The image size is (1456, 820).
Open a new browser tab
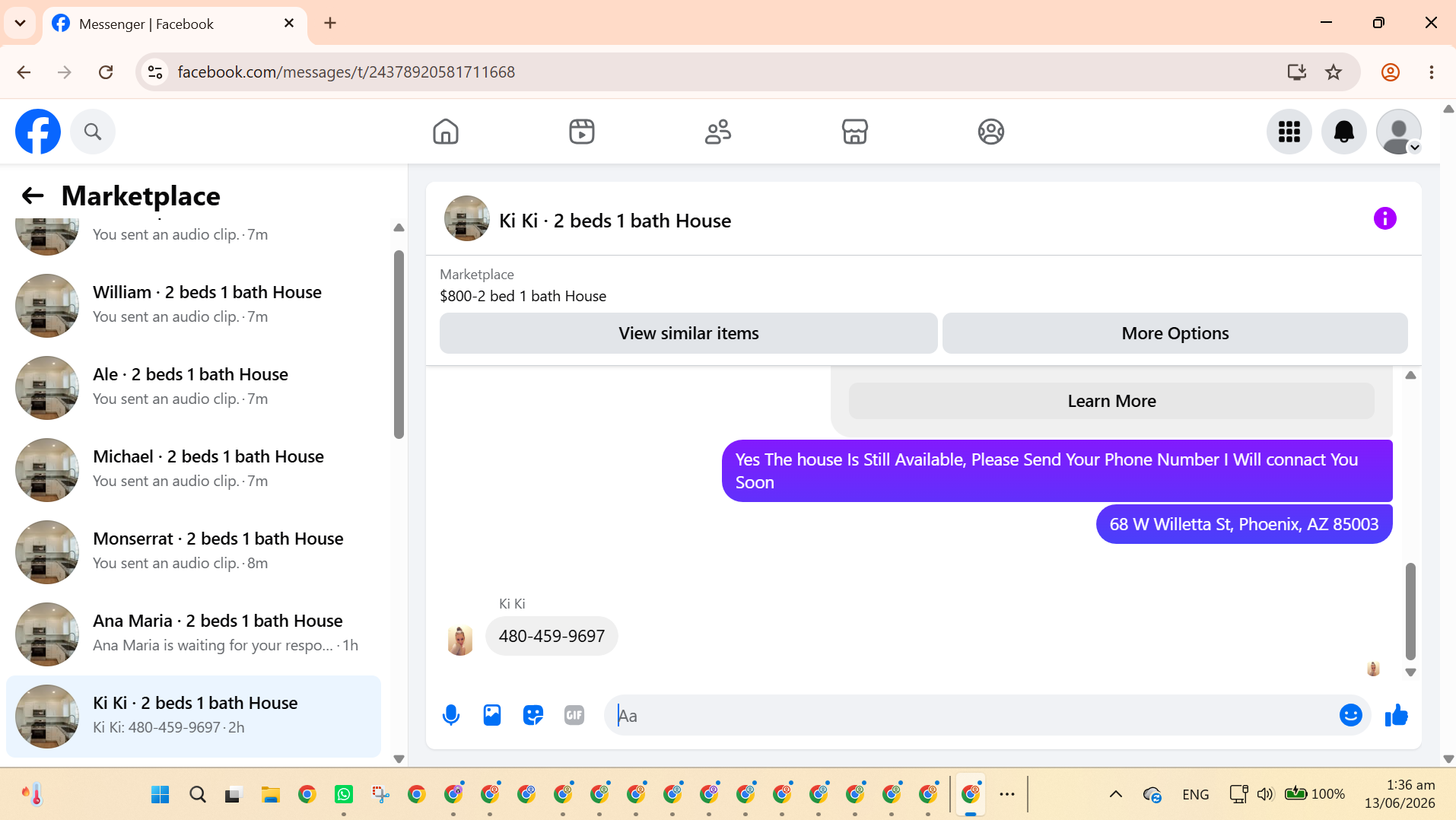pos(330,24)
